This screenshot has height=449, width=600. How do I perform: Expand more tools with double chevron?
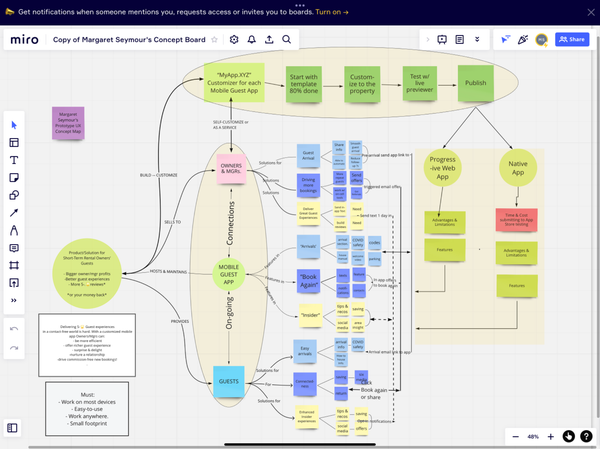pos(14,300)
